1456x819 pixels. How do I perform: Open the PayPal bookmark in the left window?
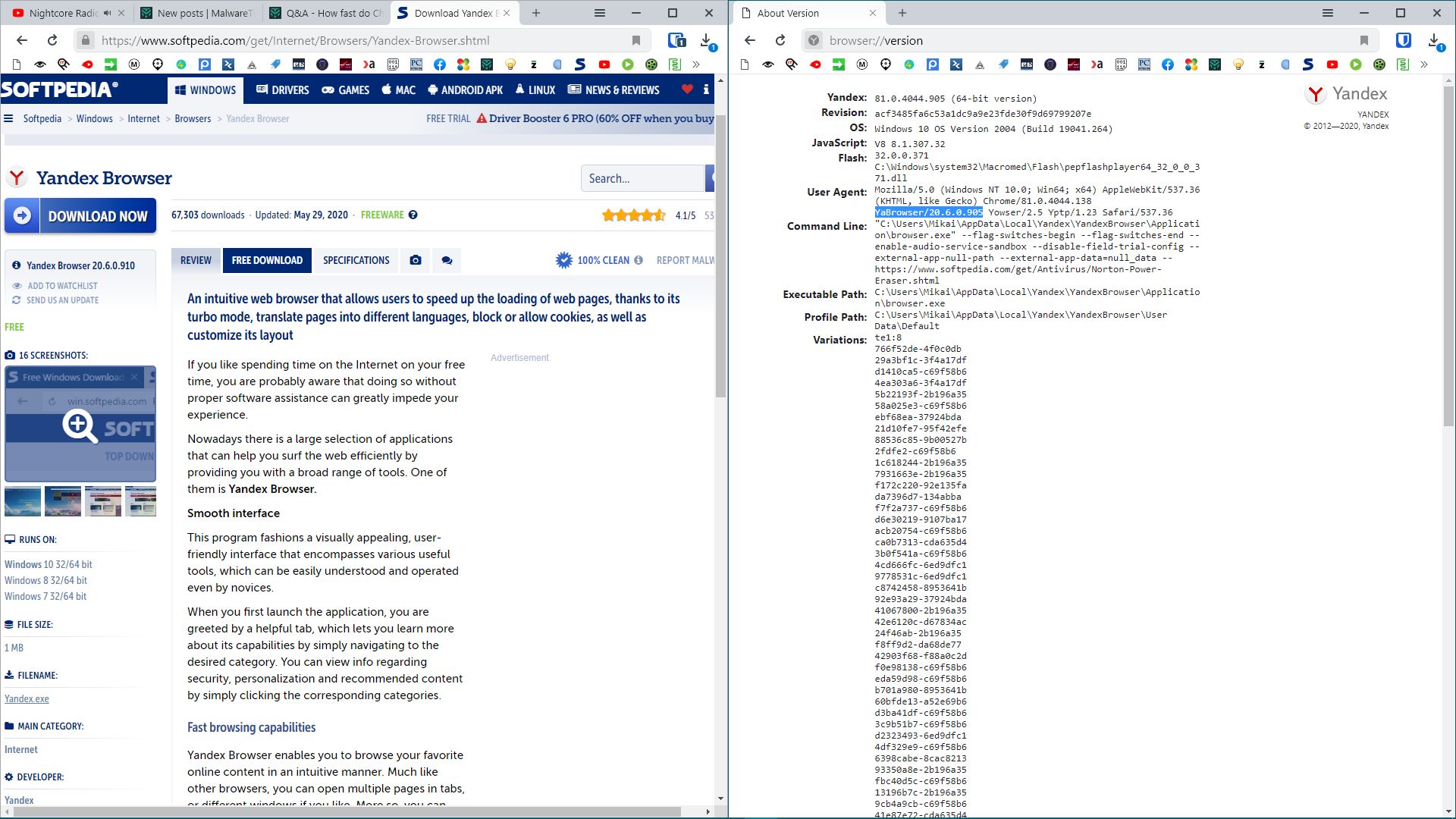[205, 64]
